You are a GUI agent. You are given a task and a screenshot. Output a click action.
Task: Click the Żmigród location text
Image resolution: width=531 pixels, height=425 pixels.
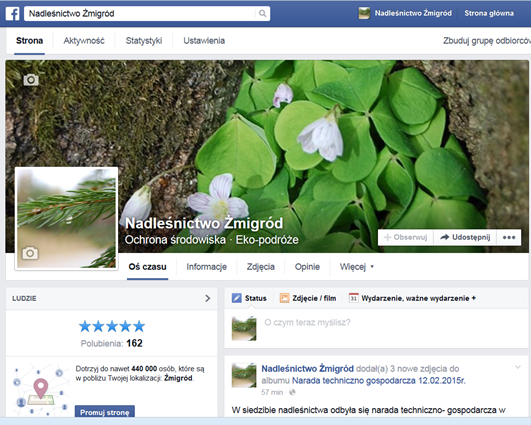178,378
